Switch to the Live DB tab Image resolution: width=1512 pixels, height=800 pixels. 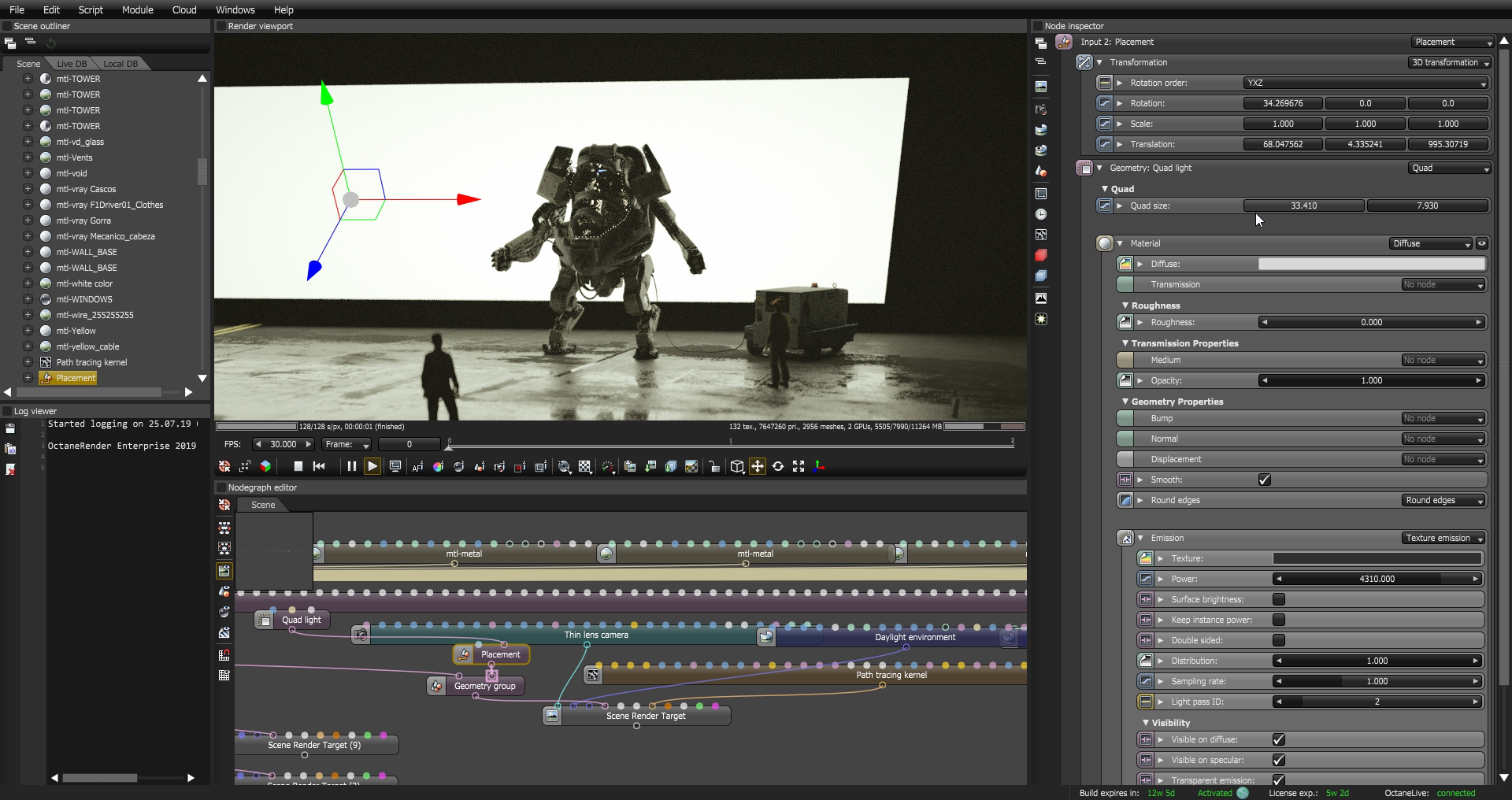click(x=72, y=64)
